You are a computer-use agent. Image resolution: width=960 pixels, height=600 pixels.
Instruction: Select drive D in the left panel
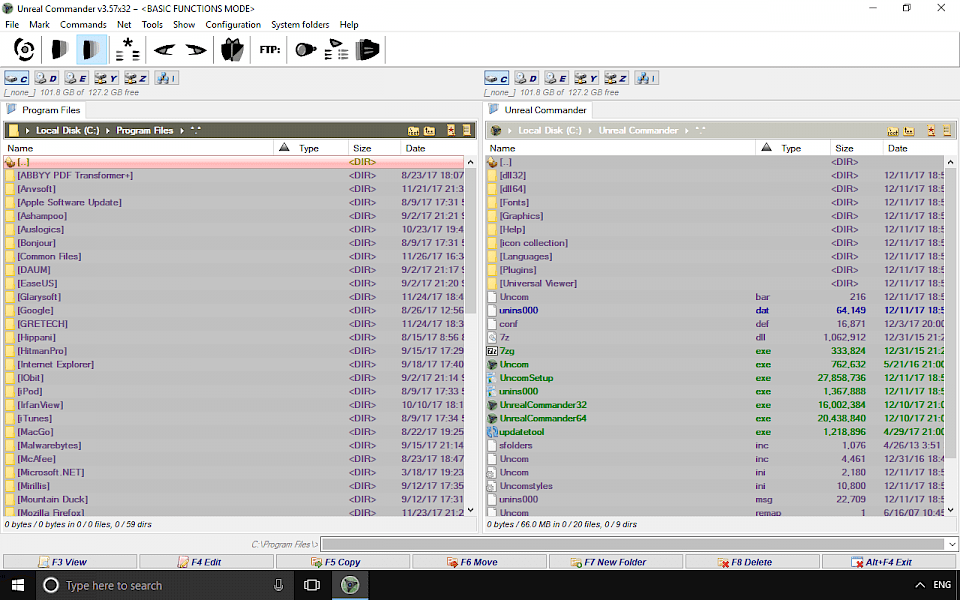(46, 78)
